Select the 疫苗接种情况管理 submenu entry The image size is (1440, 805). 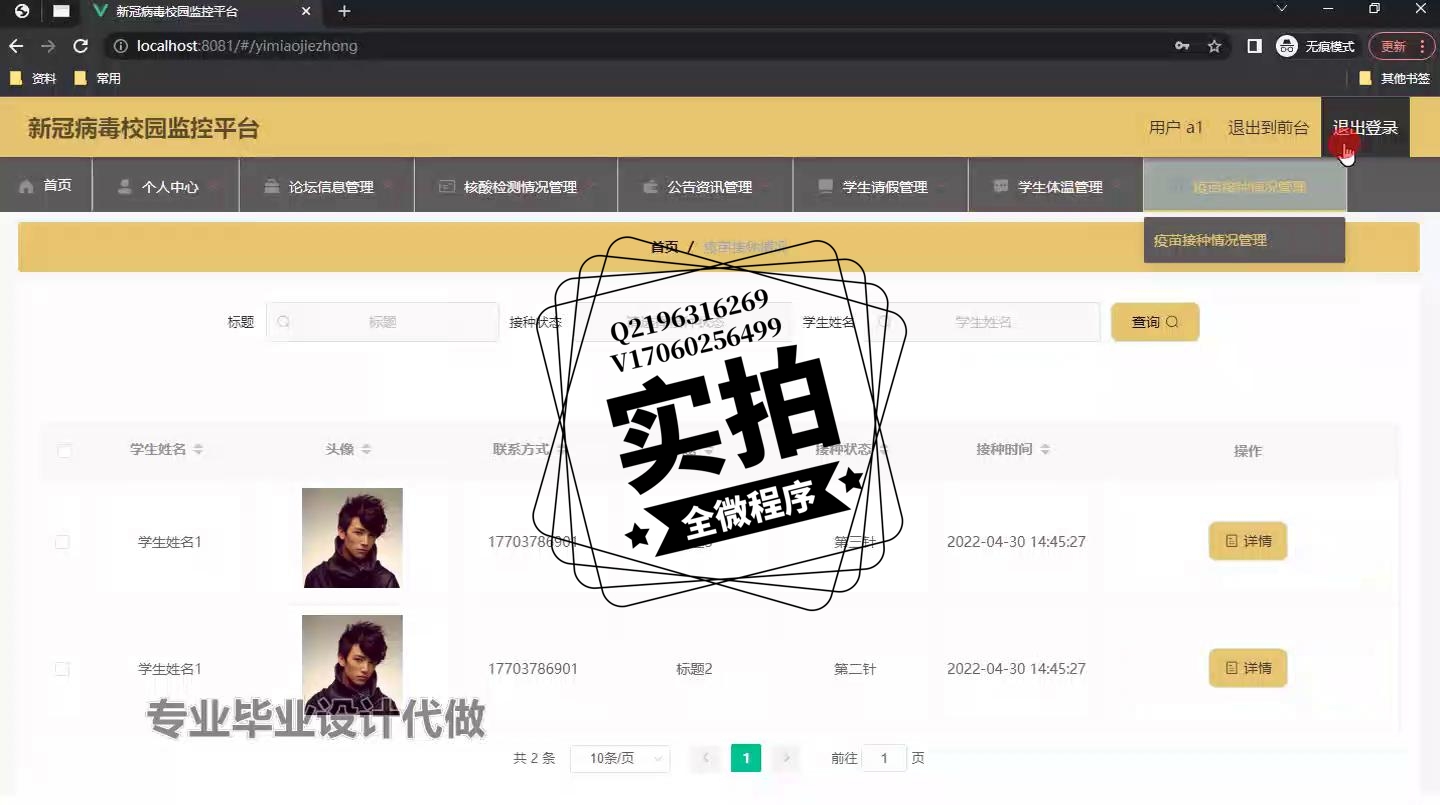1244,240
